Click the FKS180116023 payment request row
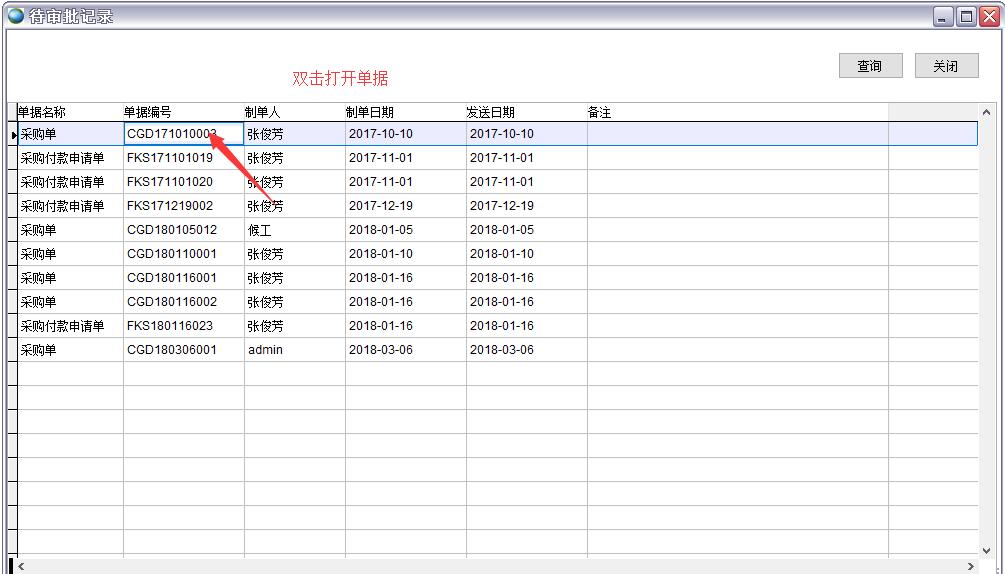The width and height of the screenshot is (1005, 574). (x=170, y=326)
